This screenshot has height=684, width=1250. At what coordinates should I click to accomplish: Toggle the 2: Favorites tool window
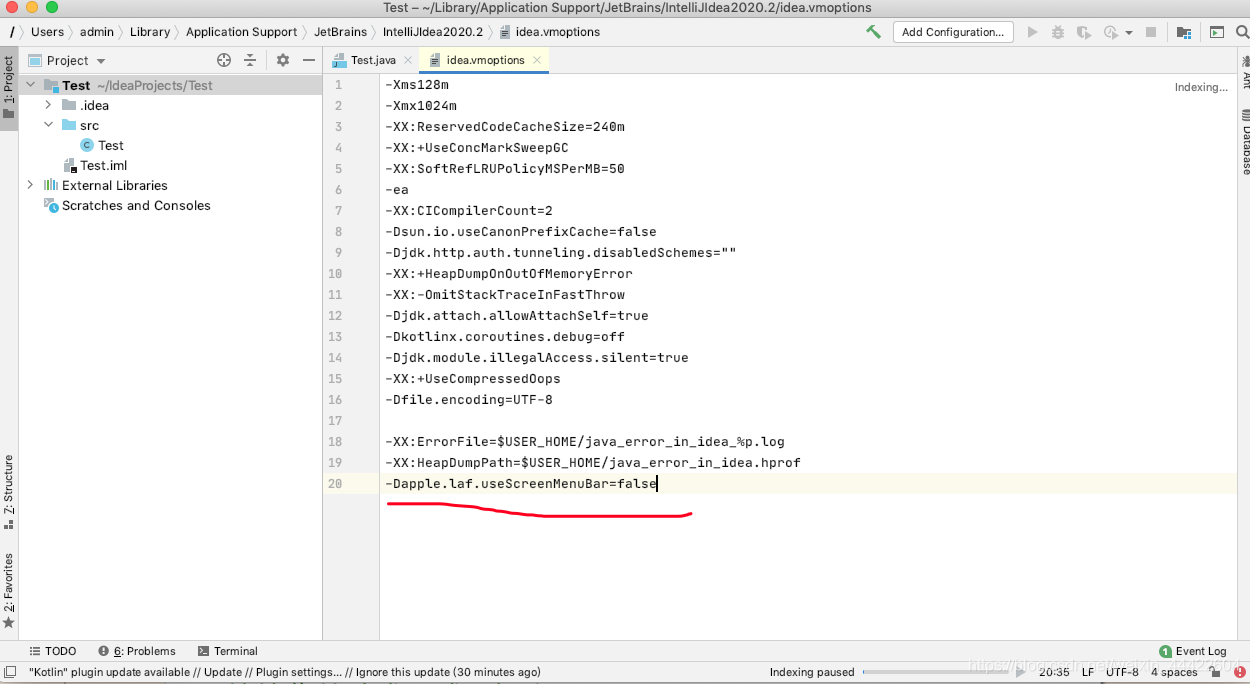coord(9,590)
